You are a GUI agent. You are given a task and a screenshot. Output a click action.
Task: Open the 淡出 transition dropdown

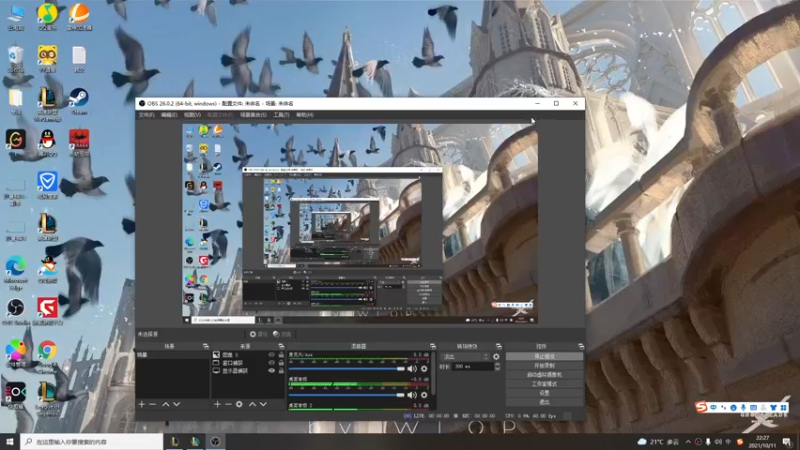pyautogui.click(x=465, y=357)
